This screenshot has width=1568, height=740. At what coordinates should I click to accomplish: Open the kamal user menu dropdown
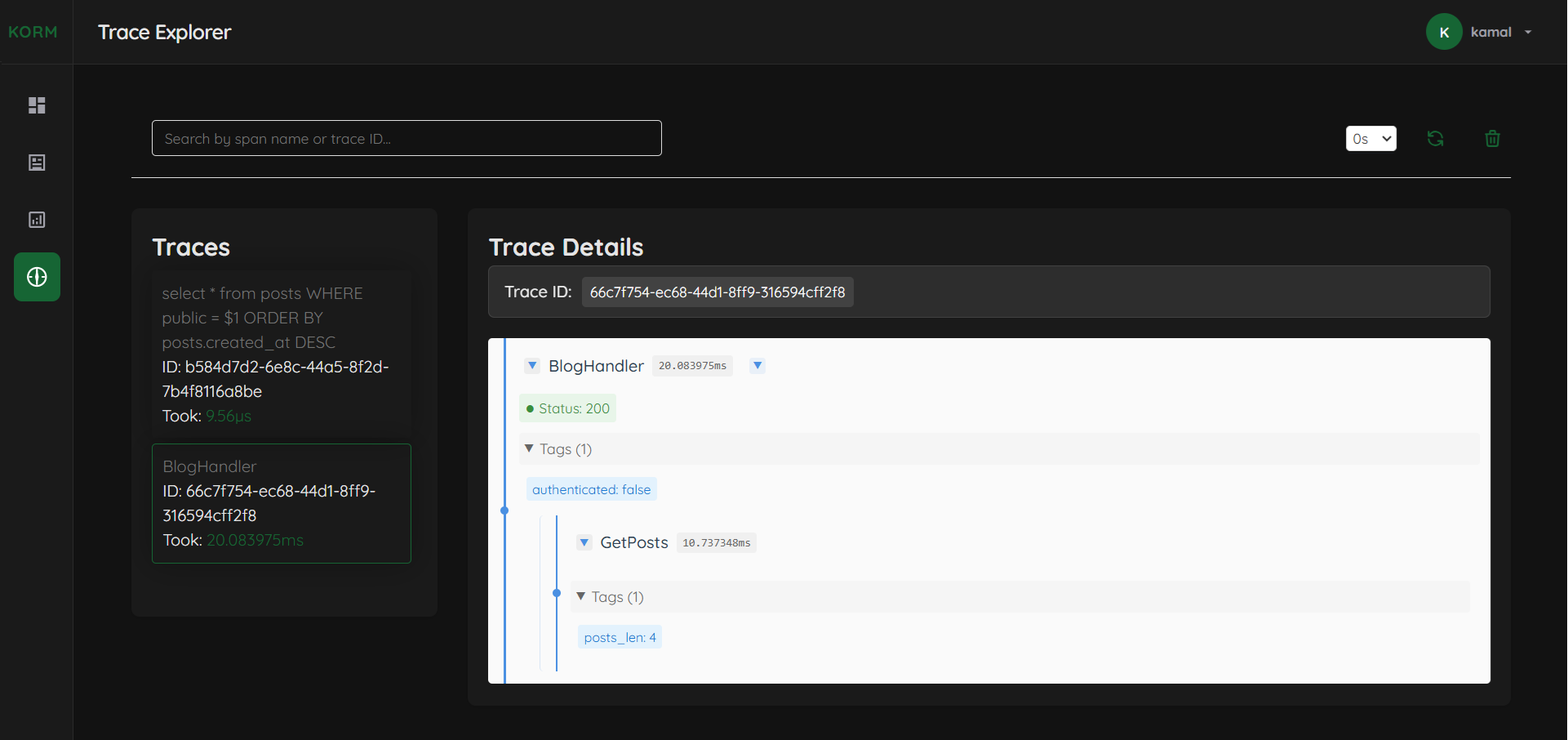point(1501,32)
